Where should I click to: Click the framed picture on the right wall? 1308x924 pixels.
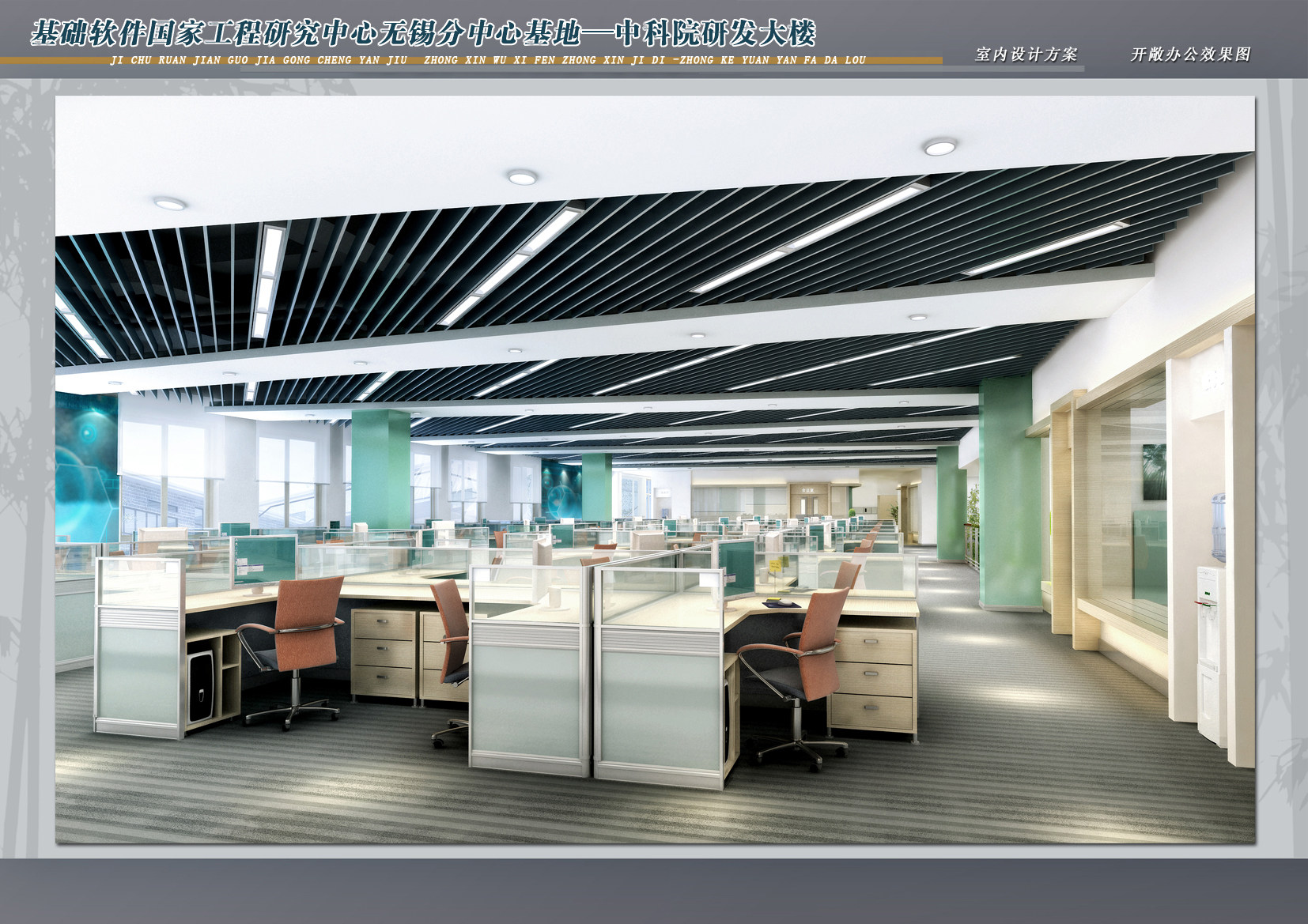tap(1154, 471)
